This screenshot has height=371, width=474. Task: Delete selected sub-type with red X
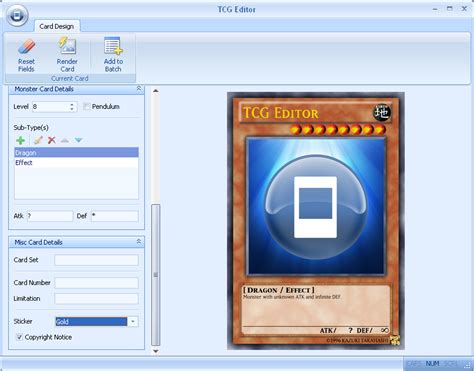pos(52,140)
